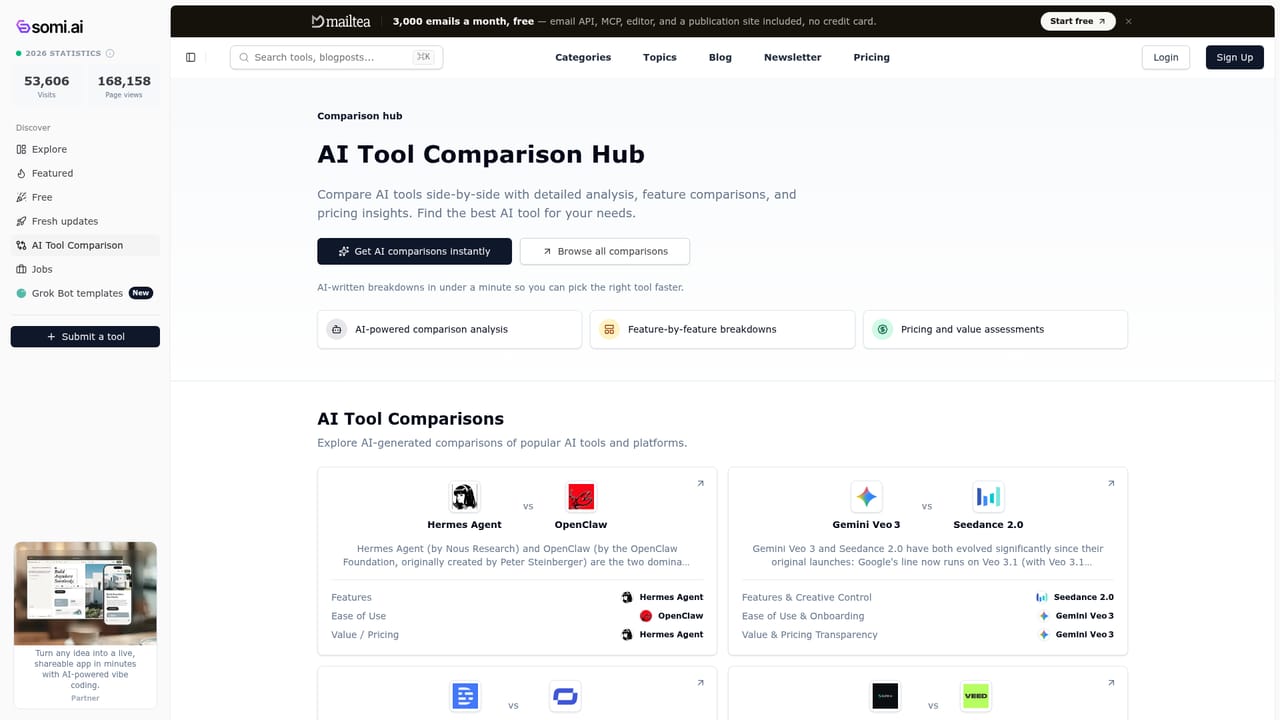Click the AI-powered comparison analysis icon
The width and height of the screenshot is (1280, 720).
[x=337, y=329]
